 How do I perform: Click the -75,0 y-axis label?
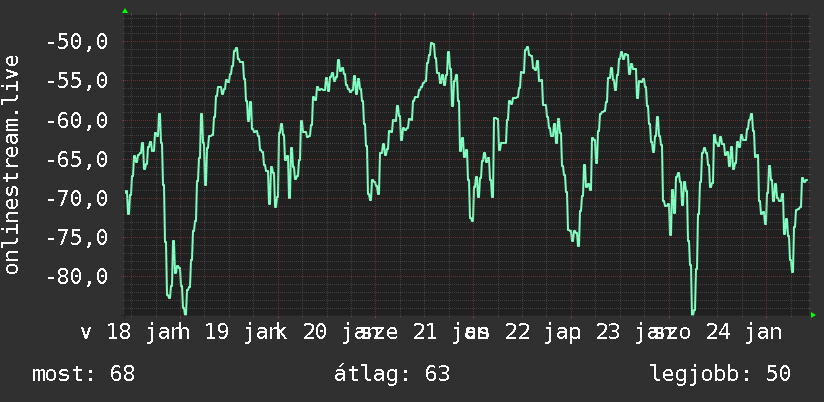77,238
